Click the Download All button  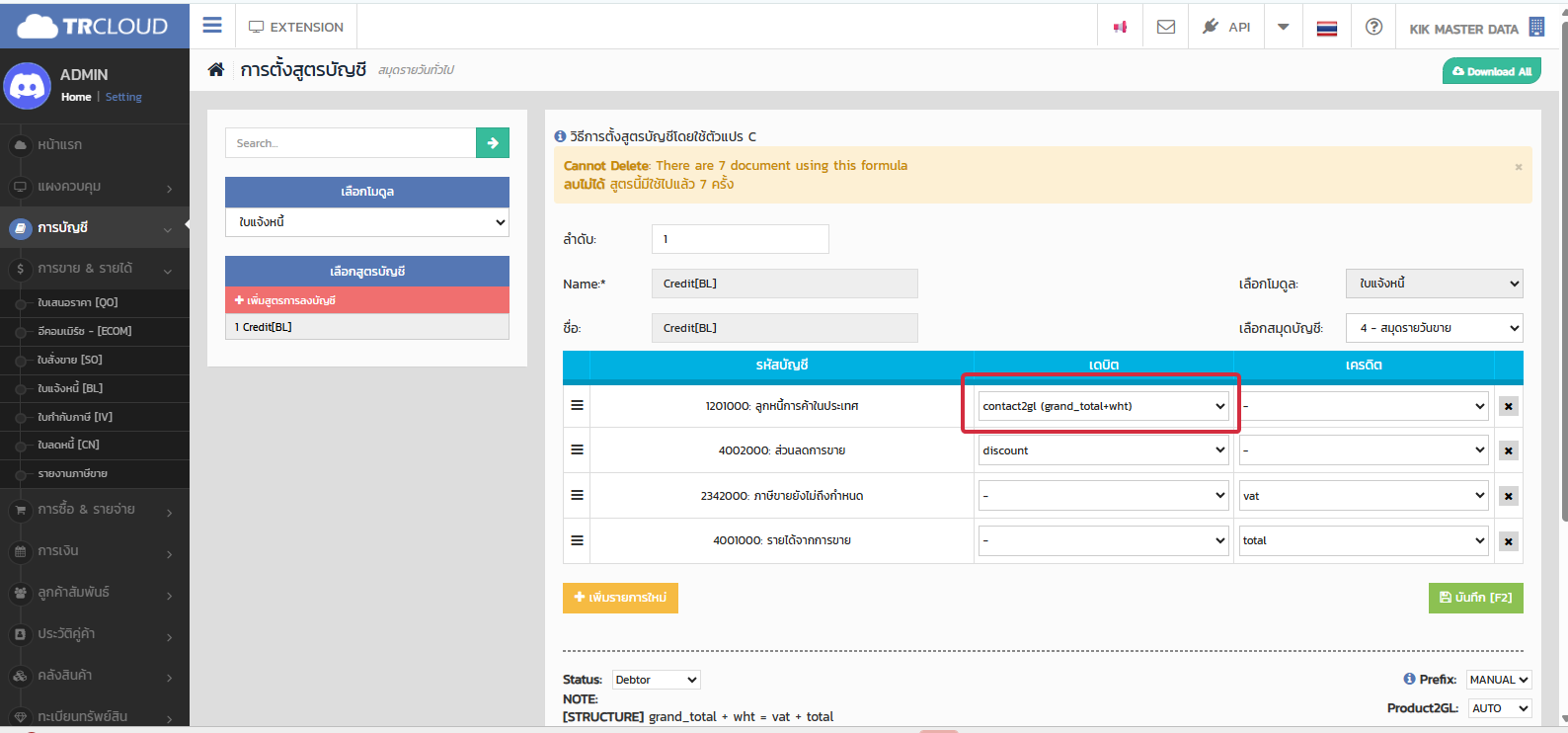pos(1491,71)
